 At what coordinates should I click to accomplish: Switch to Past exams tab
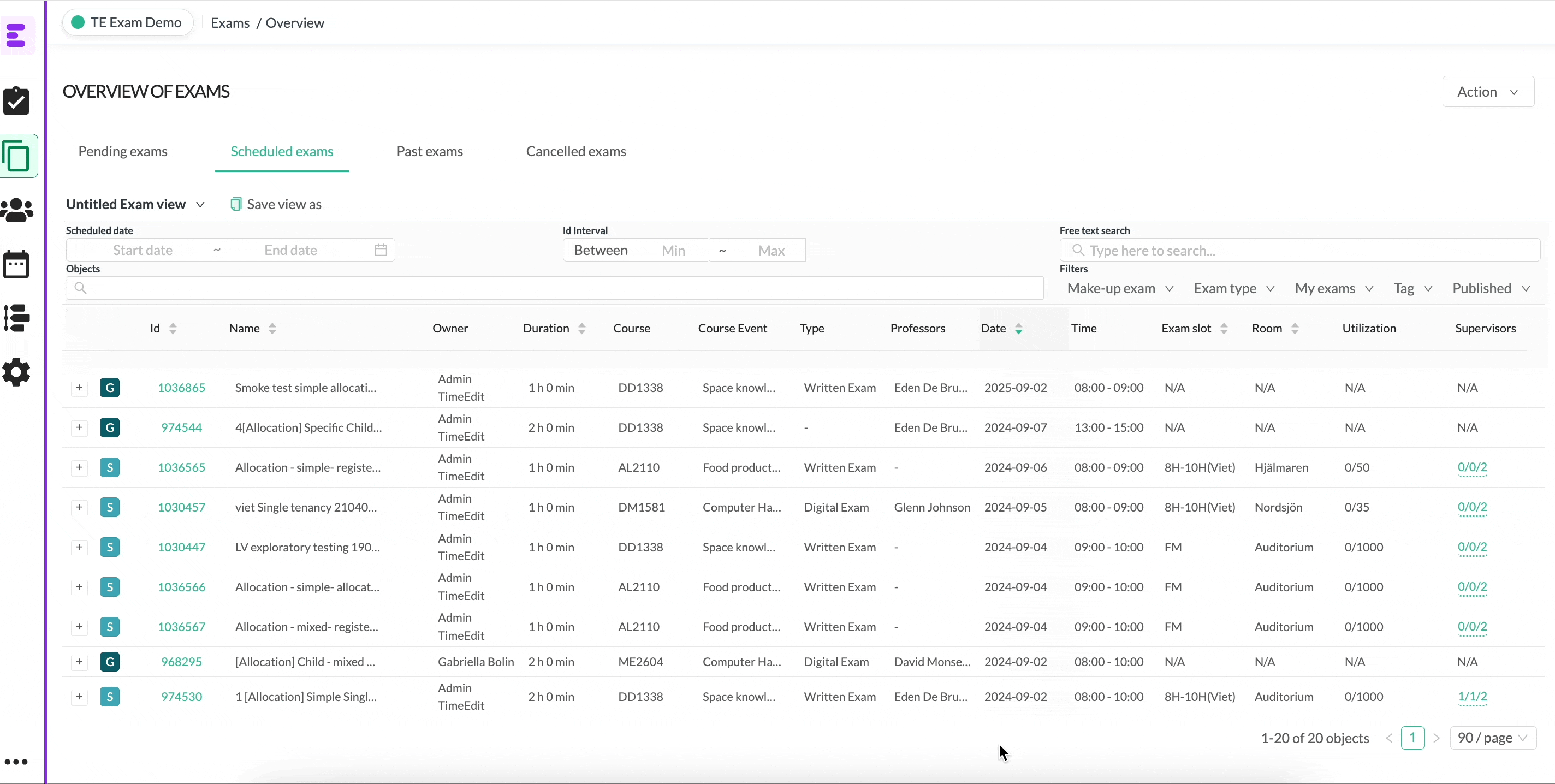pos(430,151)
